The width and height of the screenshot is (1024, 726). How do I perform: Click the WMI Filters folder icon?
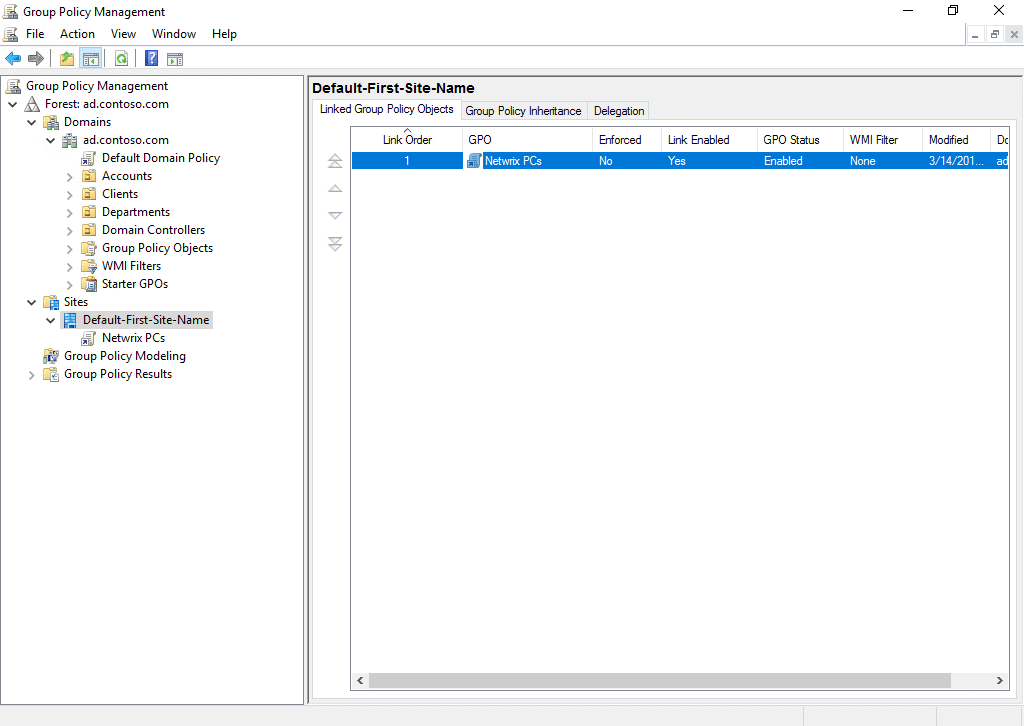tap(89, 266)
